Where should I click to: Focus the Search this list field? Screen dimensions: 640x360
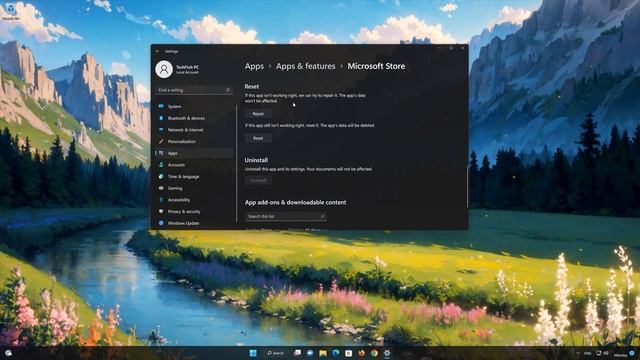pyautogui.click(x=285, y=216)
